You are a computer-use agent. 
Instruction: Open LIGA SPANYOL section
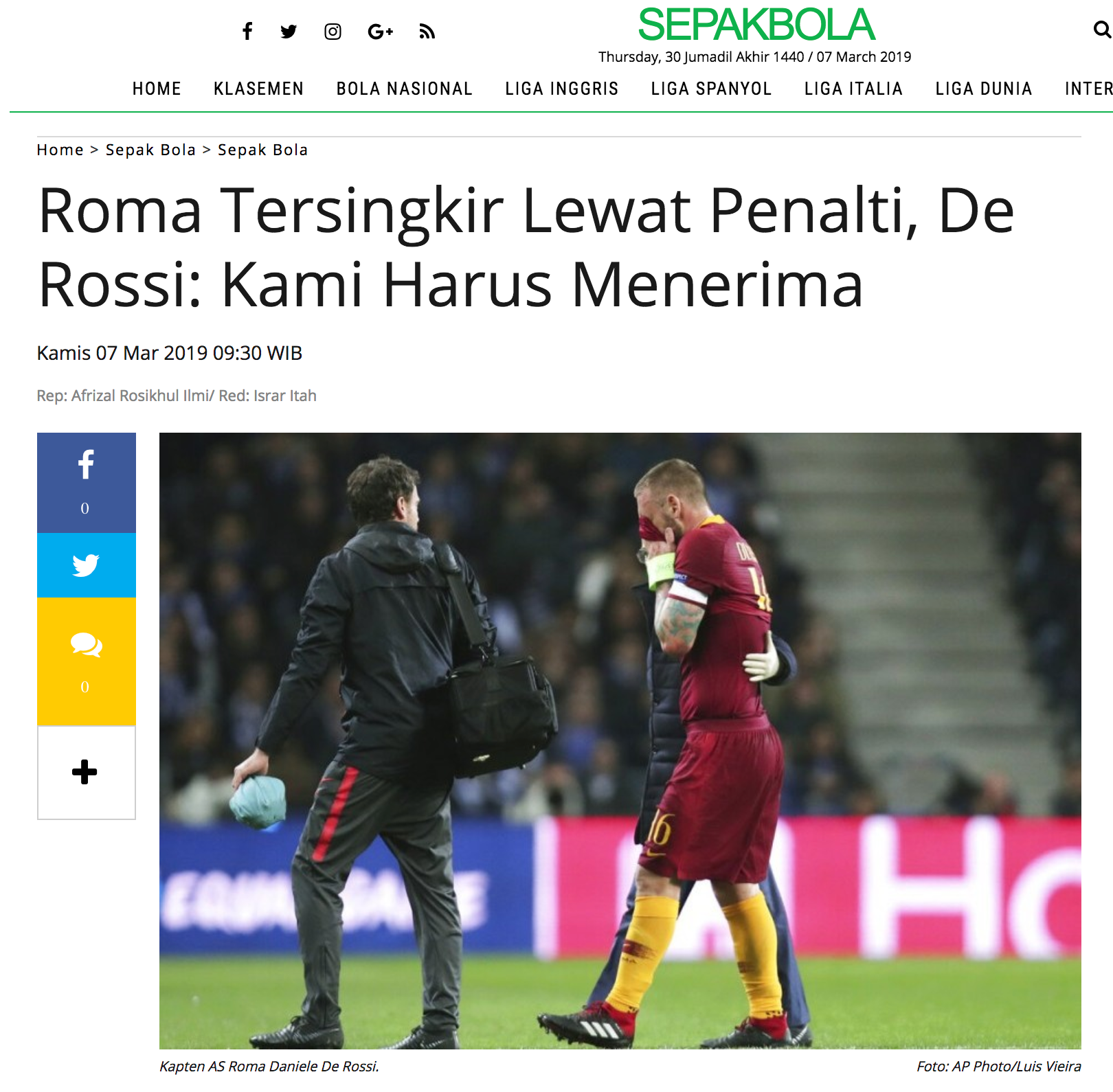[x=711, y=89]
